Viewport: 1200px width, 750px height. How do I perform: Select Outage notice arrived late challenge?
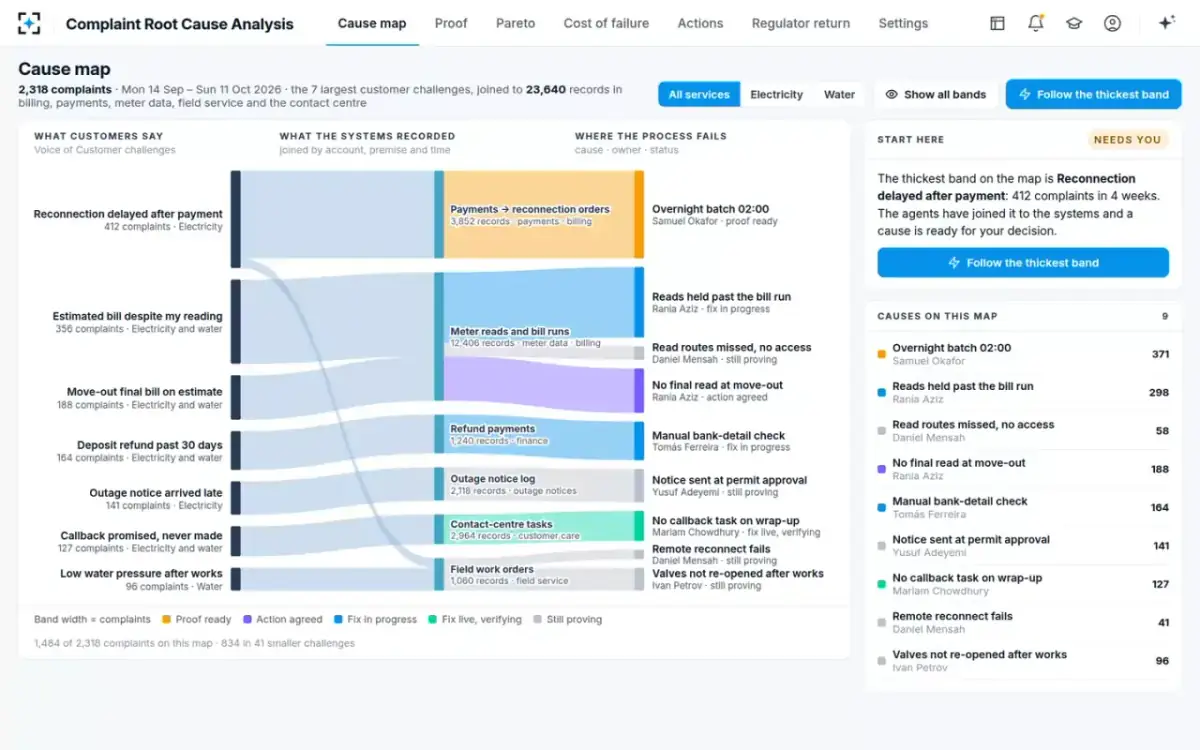[x=155, y=498]
